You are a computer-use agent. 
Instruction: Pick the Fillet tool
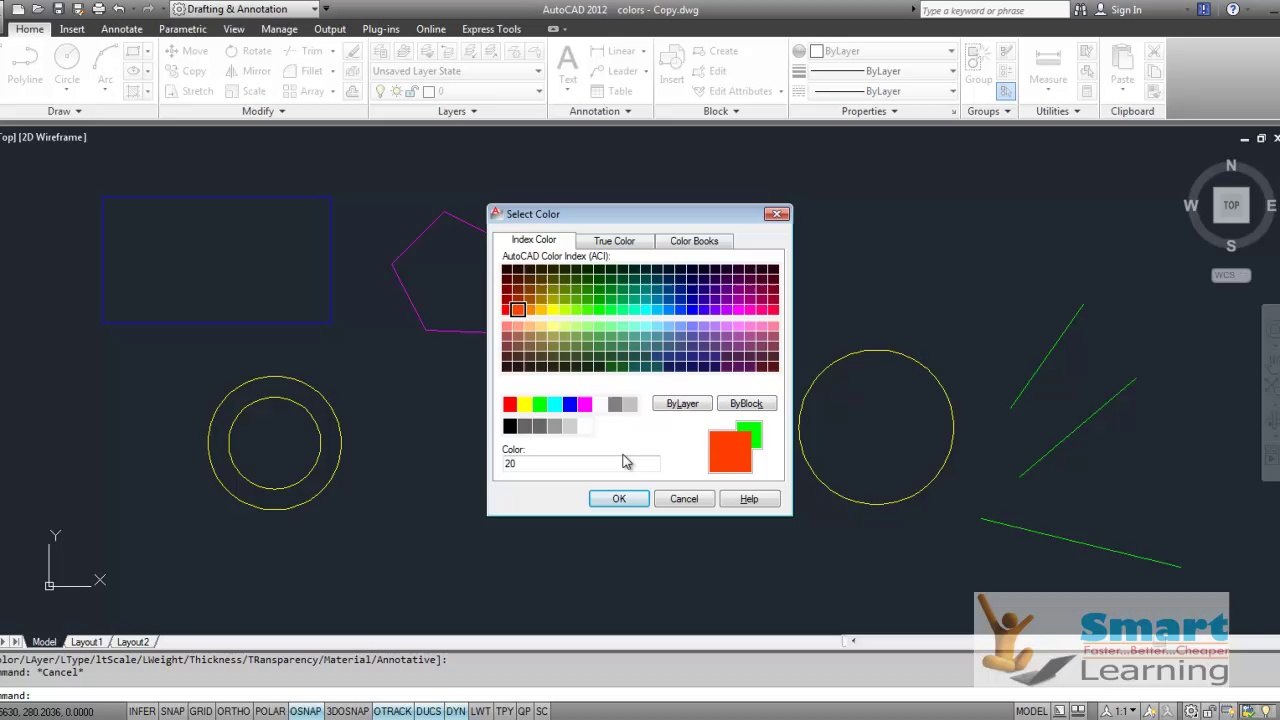(x=303, y=71)
